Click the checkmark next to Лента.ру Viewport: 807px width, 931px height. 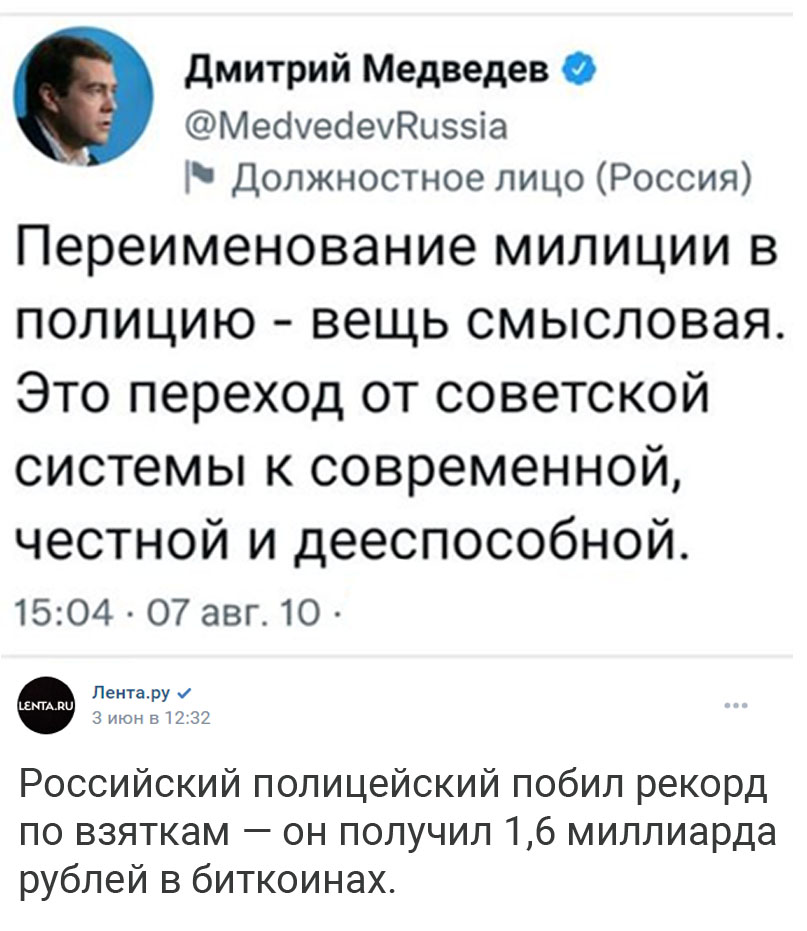[x=184, y=692]
